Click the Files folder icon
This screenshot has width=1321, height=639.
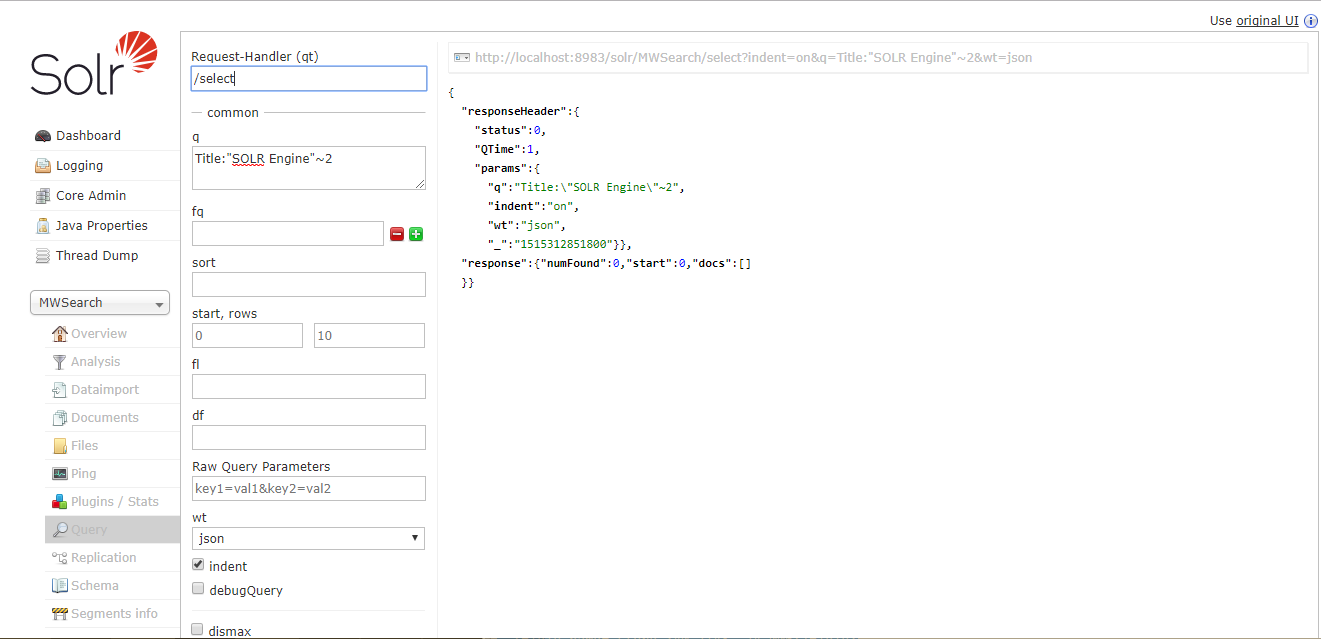[x=60, y=446]
